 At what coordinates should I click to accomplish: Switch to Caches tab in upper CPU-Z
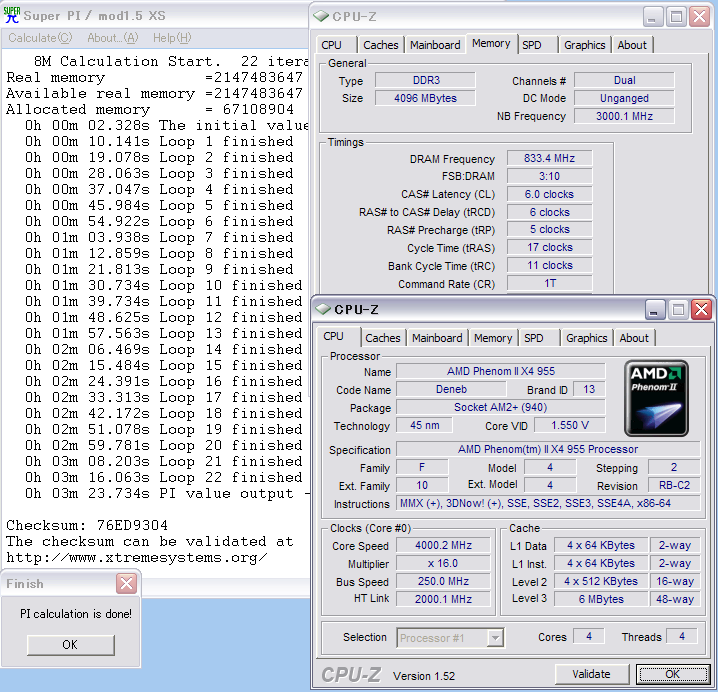point(381,45)
